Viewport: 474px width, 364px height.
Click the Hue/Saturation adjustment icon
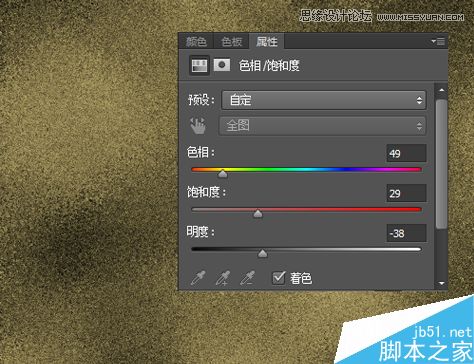[199, 65]
